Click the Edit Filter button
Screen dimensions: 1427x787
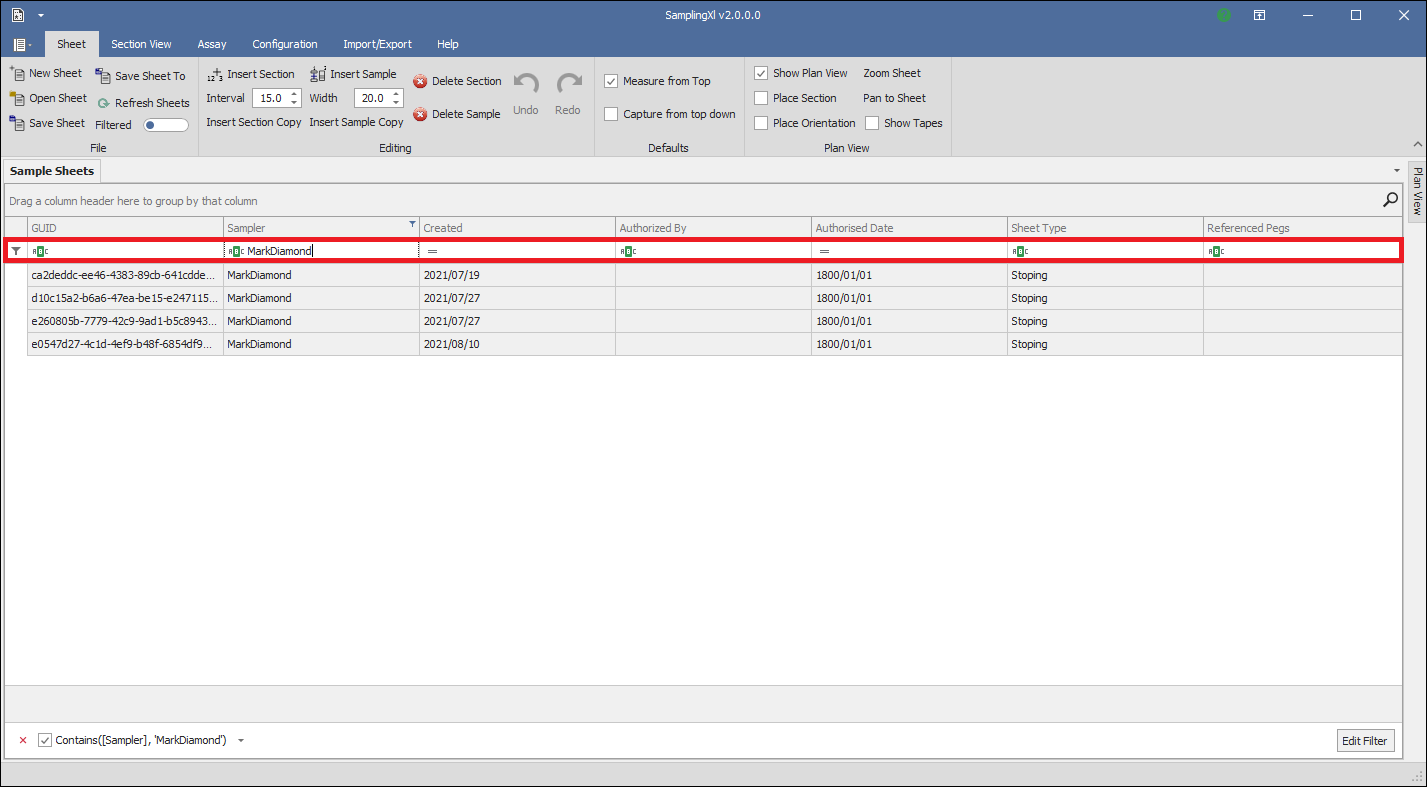1364,741
